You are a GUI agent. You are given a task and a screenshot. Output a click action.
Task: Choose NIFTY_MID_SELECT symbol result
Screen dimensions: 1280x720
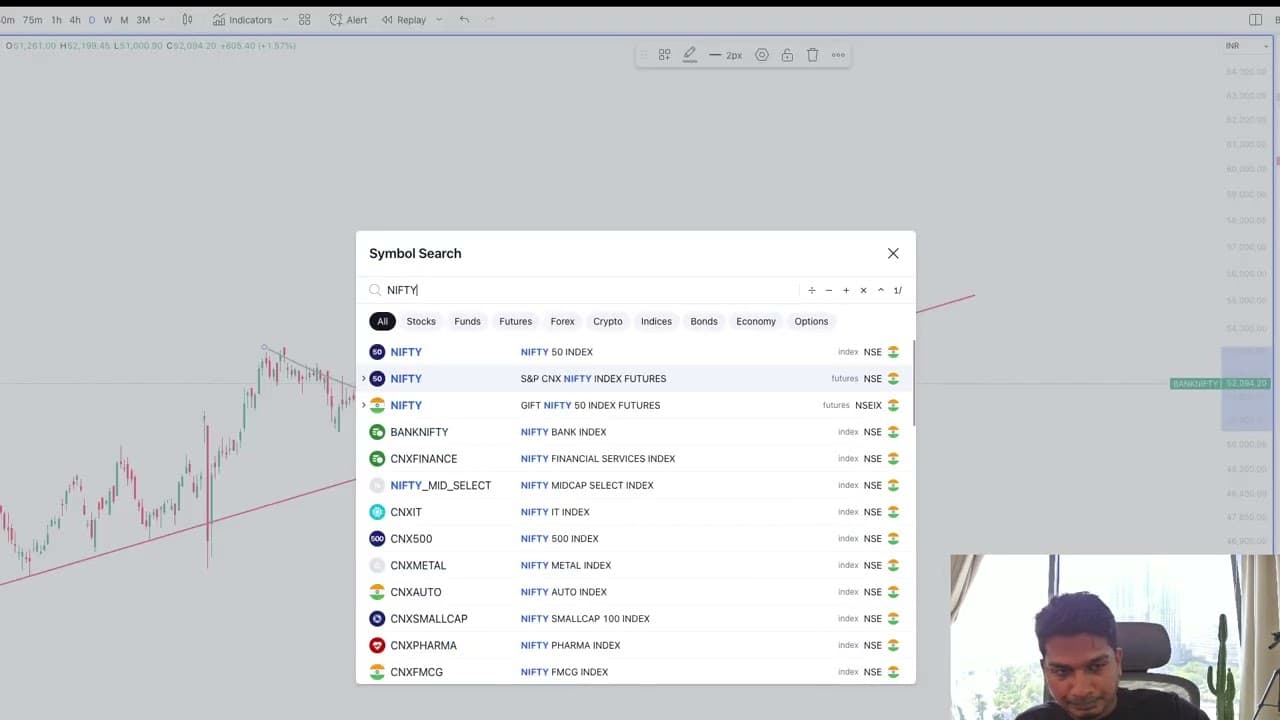[x=635, y=485]
